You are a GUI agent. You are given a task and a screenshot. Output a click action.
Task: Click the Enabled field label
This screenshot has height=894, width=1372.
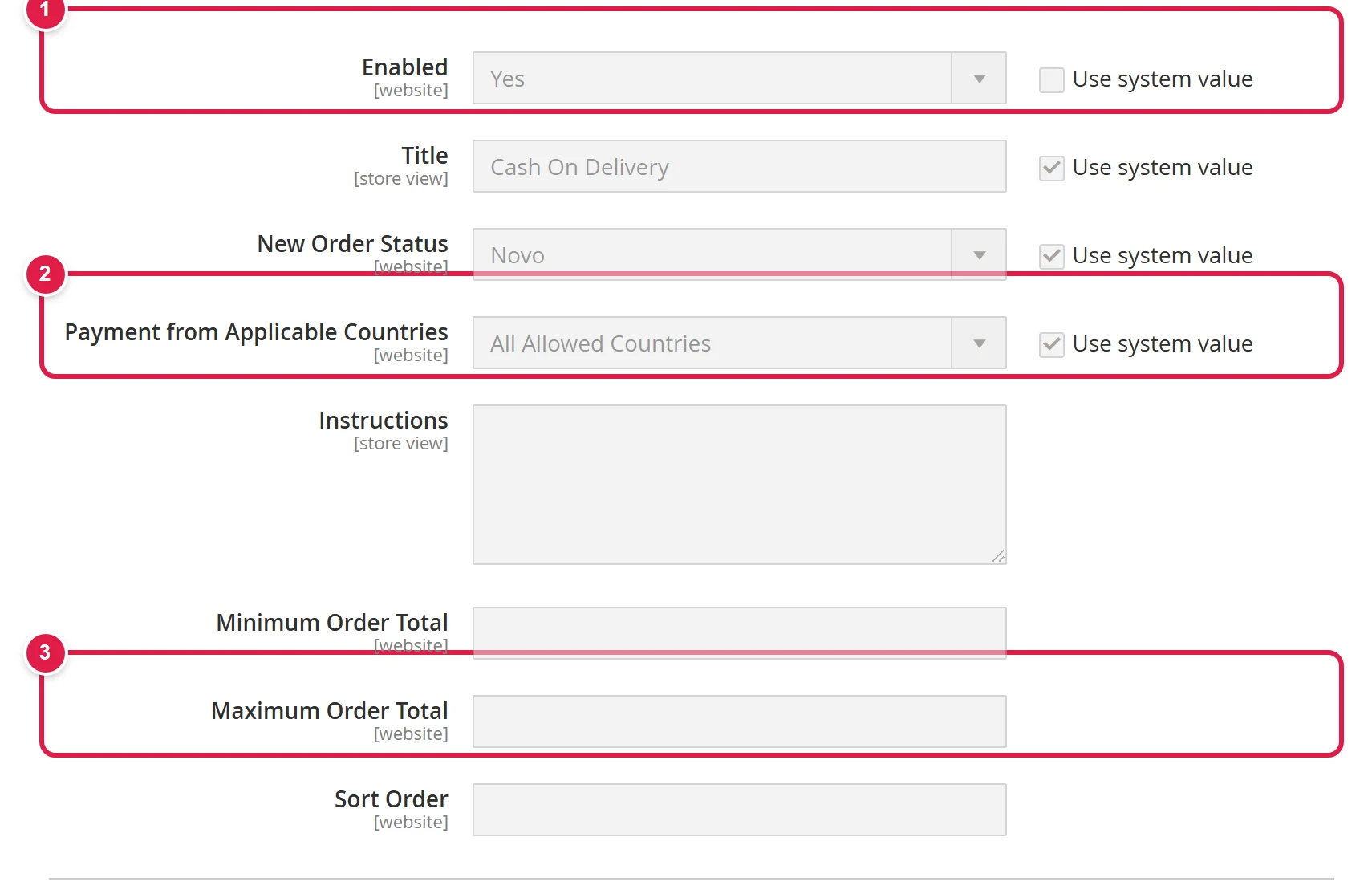[404, 67]
